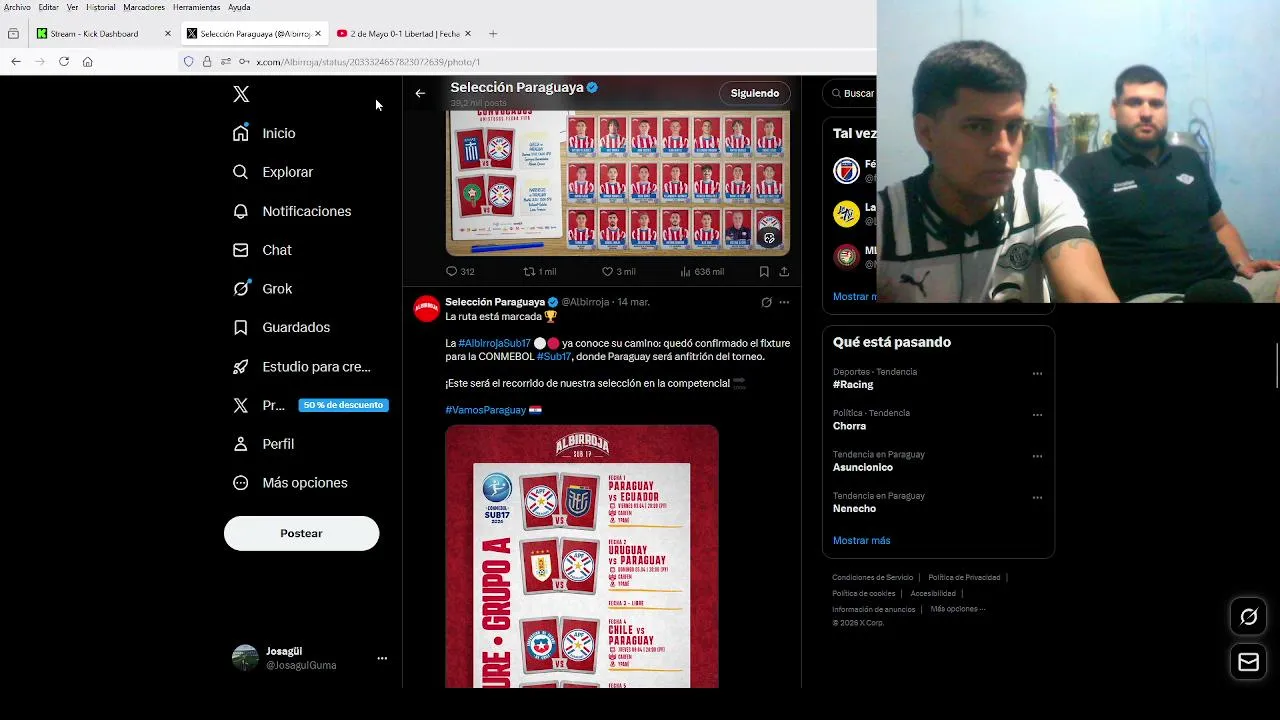Open the Asuncionico trend
This screenshot has width=1280, height=720.
pos(938,461)
